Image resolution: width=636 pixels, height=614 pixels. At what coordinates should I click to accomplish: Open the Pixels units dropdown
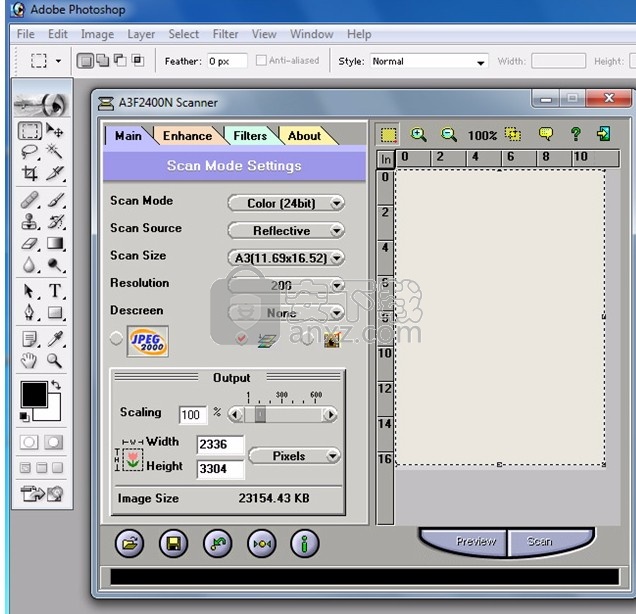coord(294,456)
